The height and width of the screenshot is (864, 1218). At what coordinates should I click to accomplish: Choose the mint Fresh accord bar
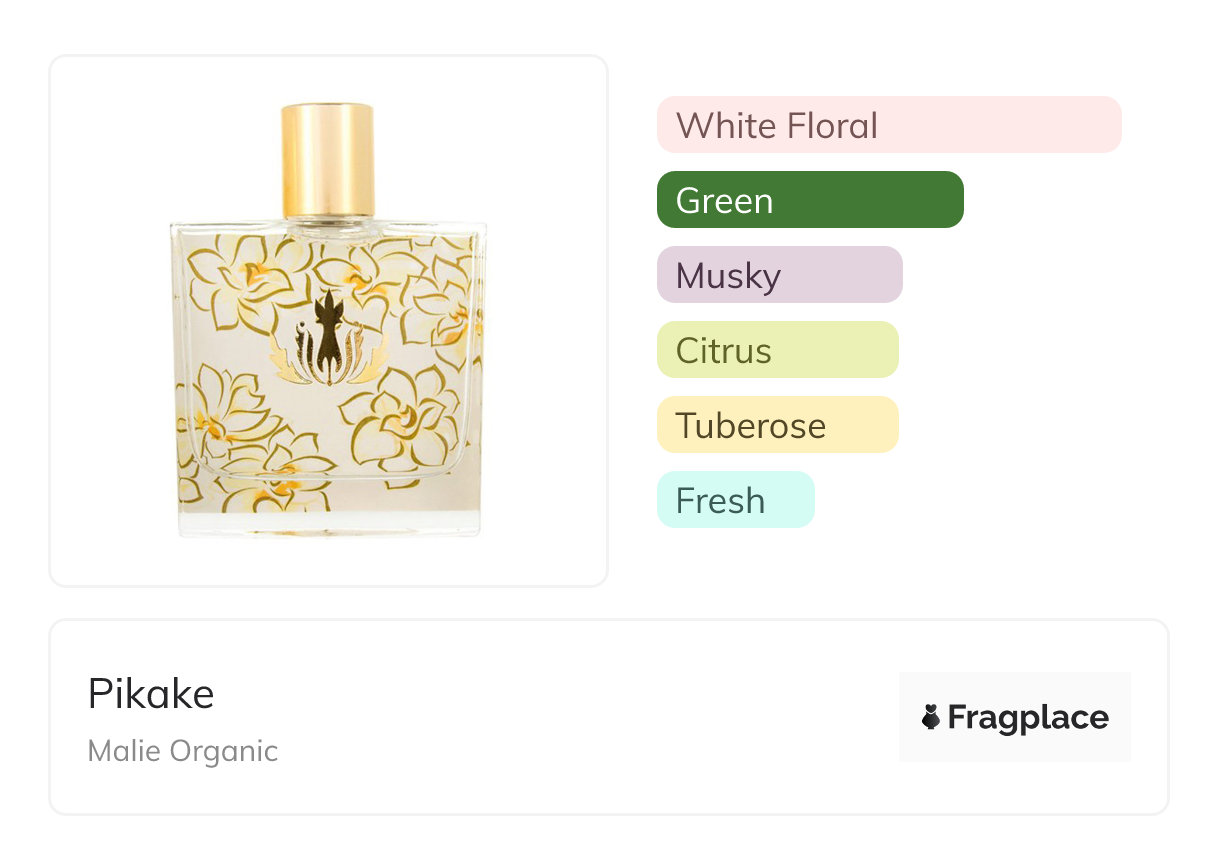click(x=736, y=500)
